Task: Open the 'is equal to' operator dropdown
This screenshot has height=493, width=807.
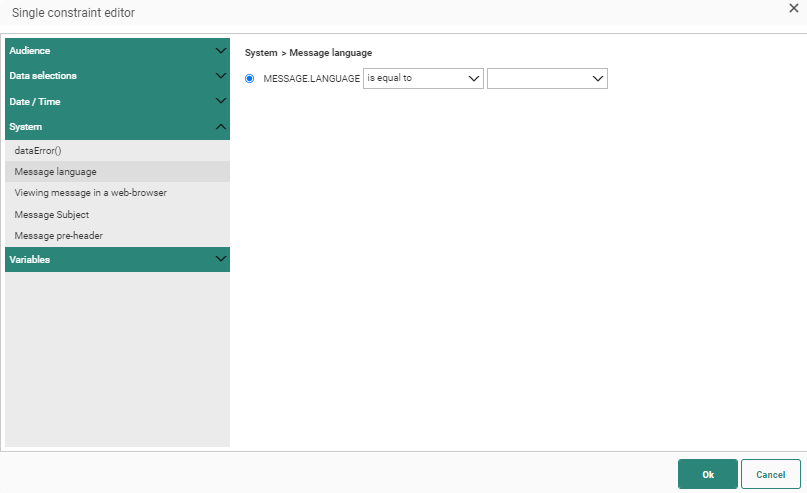Action: pos(423,78)
